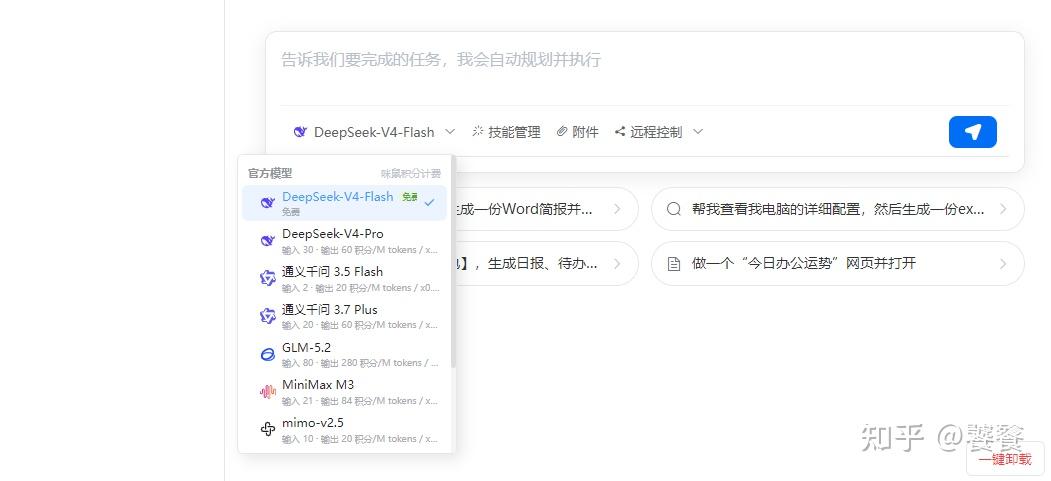Viewport: 1051px width, 481px height.
Task: Choose DeepSeek-V4-Pro from the model list
Action: coord(344,240)
